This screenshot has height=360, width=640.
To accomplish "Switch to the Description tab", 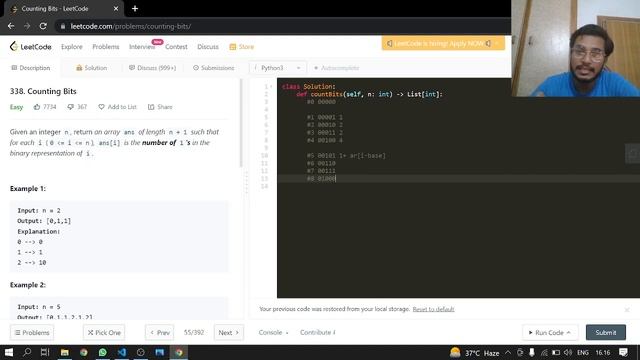I will tap(31, 68).
